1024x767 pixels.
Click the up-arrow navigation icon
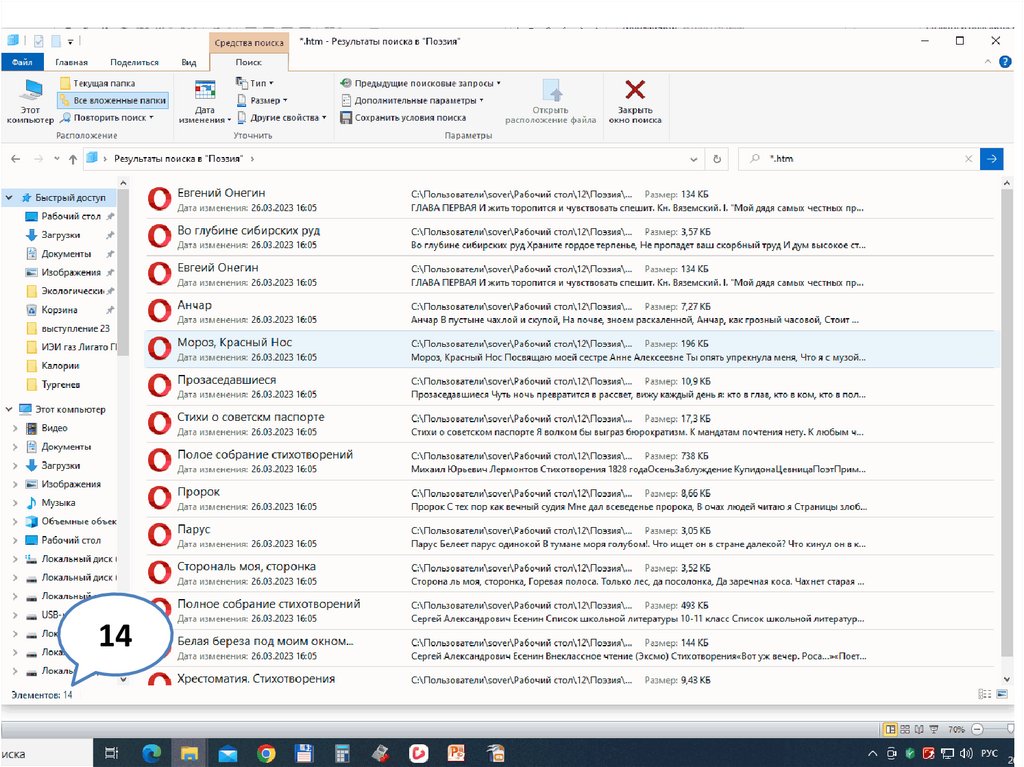tap(73, 159)
